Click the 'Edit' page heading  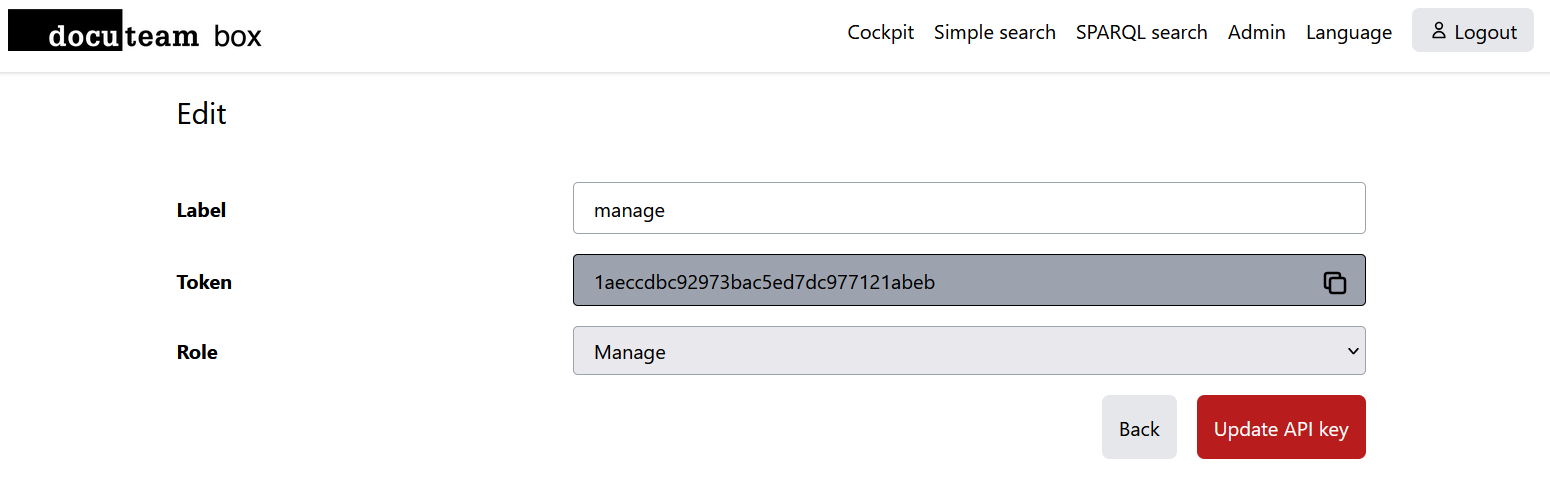(x=201, y=113)
